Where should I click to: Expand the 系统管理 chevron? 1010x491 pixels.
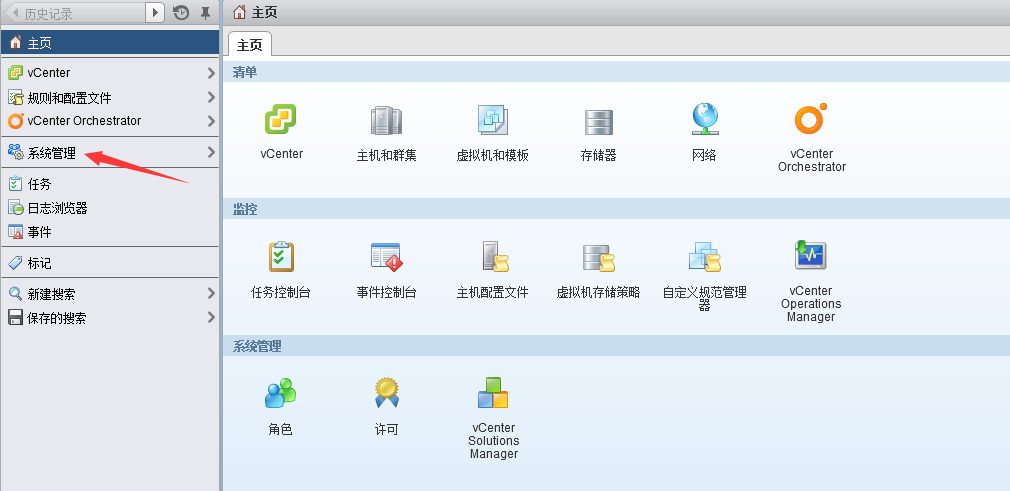pos(211,153)
